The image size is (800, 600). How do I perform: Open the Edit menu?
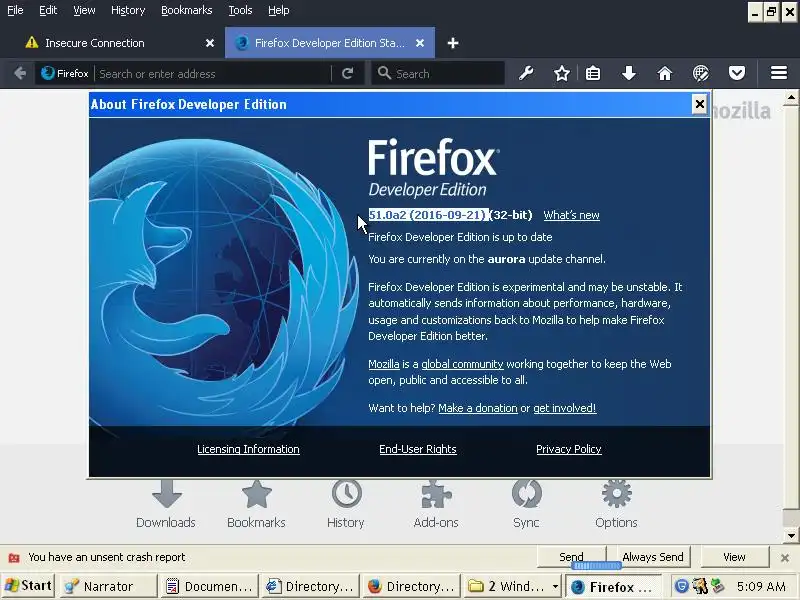48,10
